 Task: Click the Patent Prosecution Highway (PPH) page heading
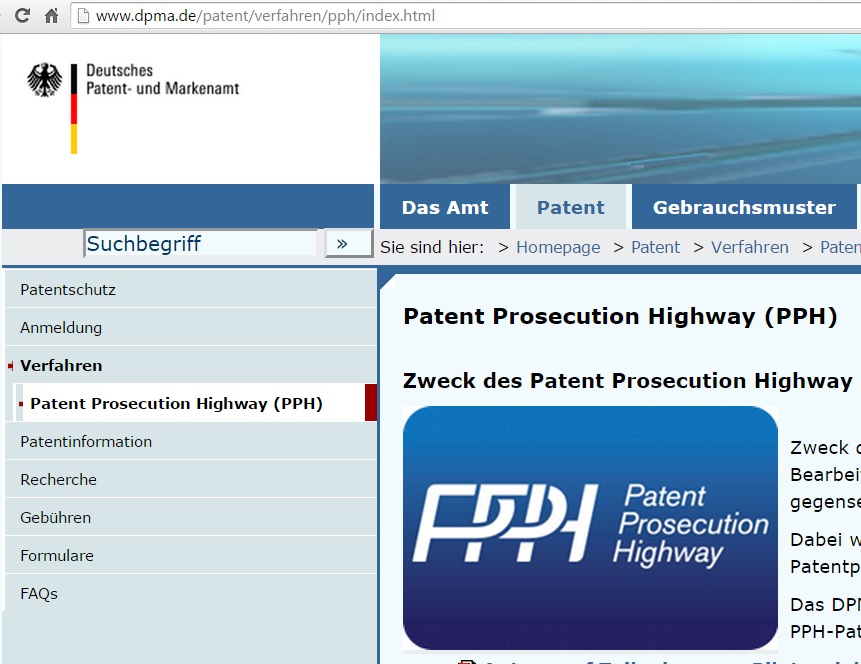[620, 316]
